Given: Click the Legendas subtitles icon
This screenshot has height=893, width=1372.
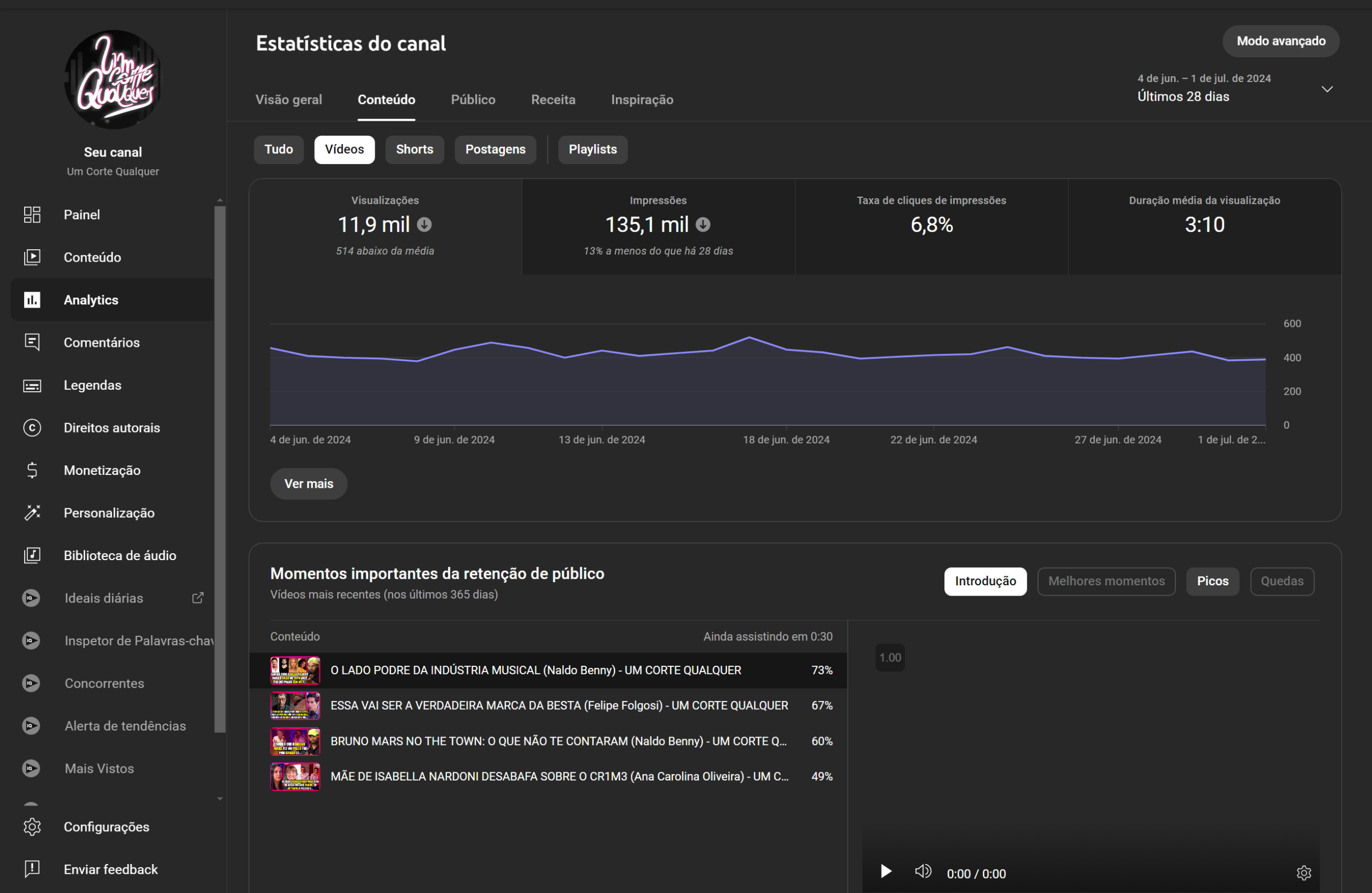Looking at the screenshot, I should [32, 385].
